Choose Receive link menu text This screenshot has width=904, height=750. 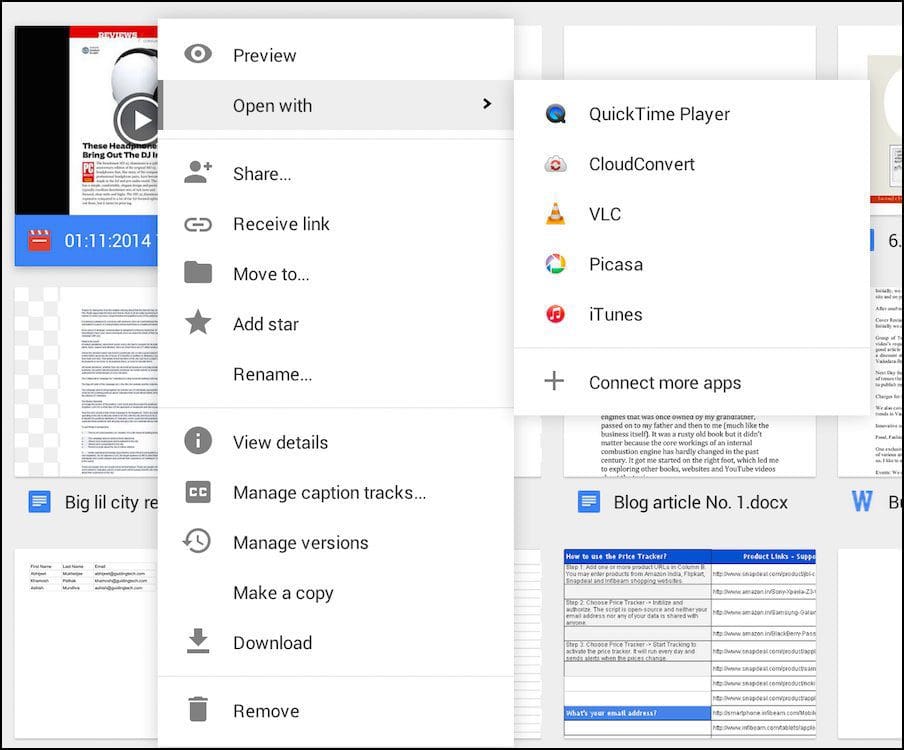pyautogui.click(x=281, y=224)
